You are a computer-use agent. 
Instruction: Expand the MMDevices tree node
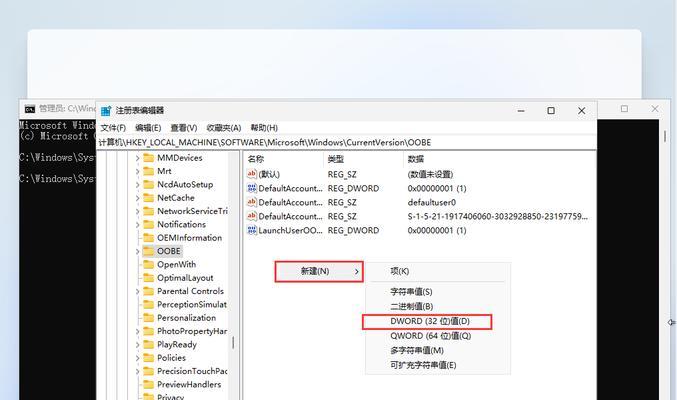pos(137,158)
